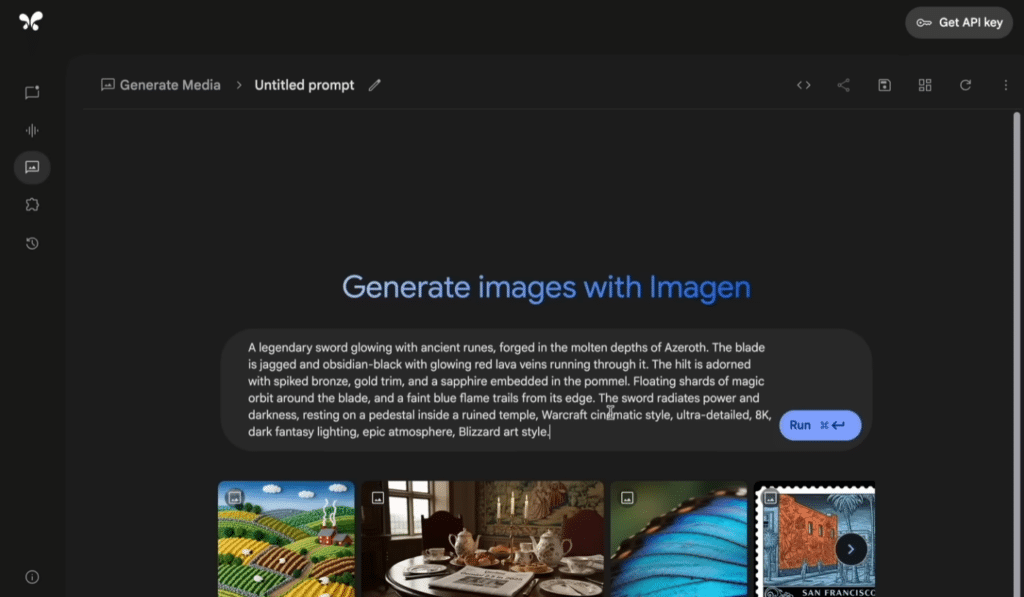Open the Build apps puzzle icon

coord(32,205)
